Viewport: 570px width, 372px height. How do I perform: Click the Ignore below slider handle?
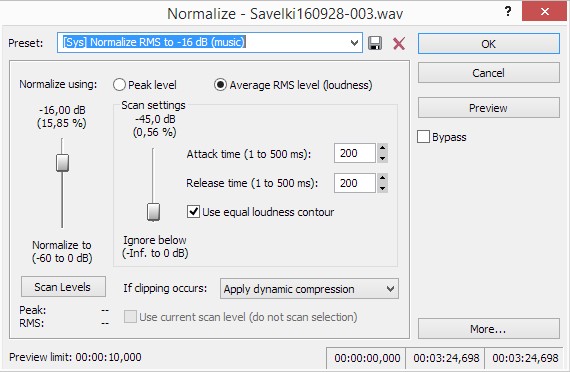pos(153,212)
